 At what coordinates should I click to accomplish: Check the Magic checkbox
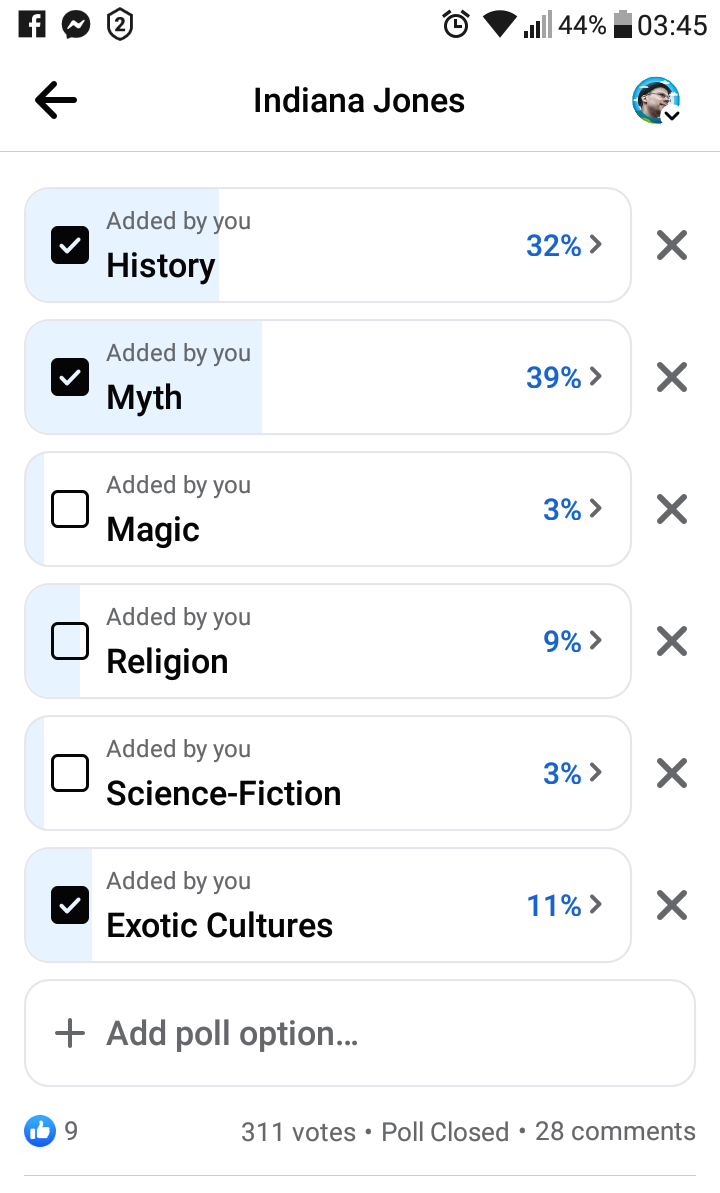[x=70, y=509]
